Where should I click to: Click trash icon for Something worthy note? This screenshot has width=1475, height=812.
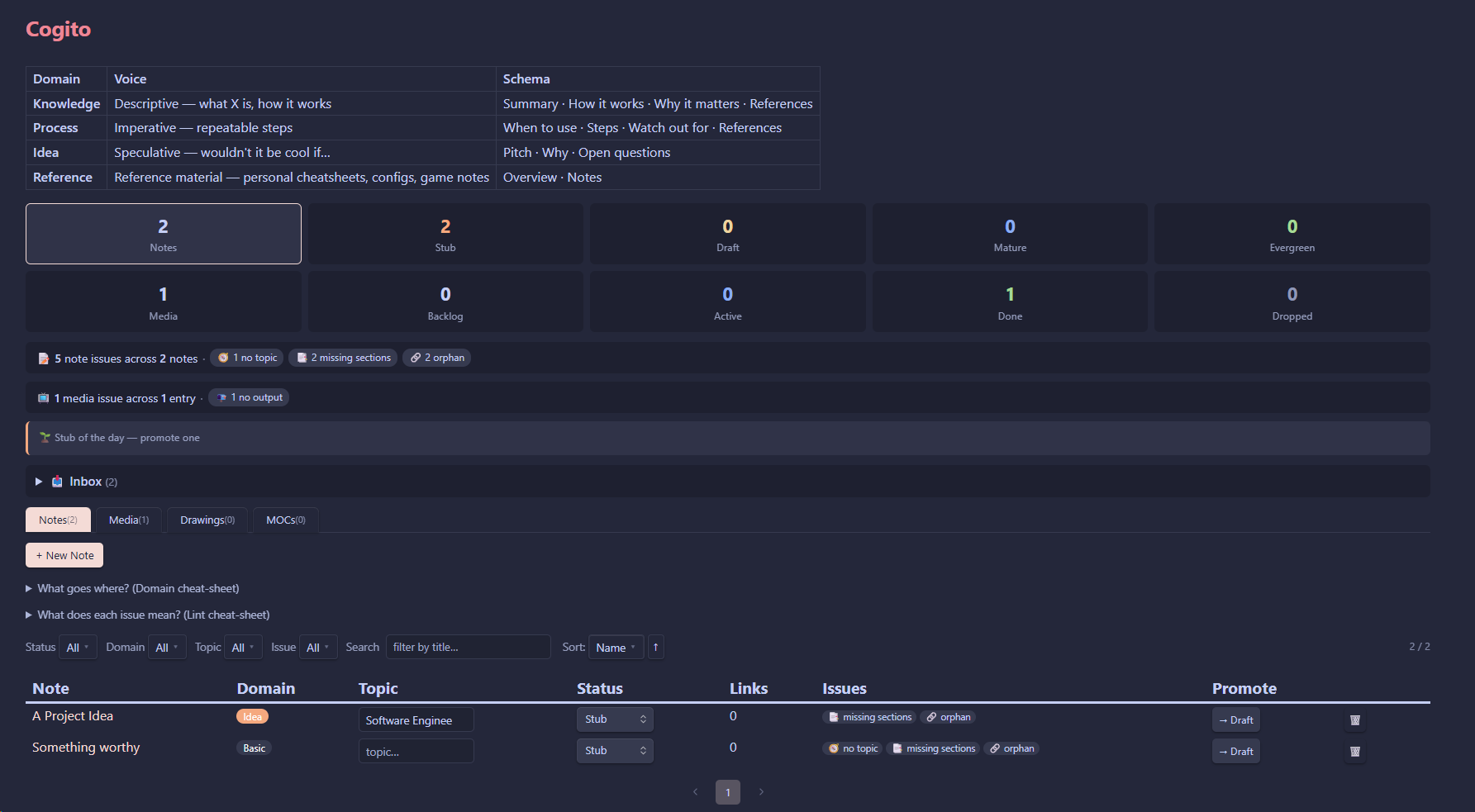click(x=1355, y=752)
